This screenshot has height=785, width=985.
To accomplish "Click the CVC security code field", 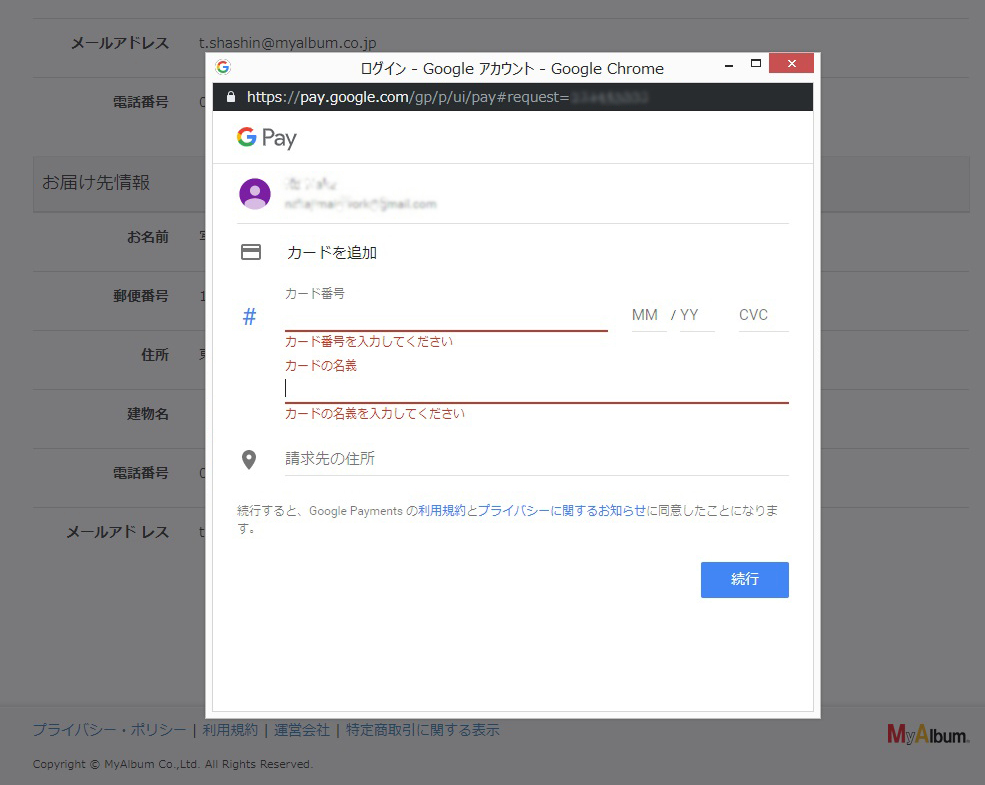I will pyautogui.click(x=761, y=316).
